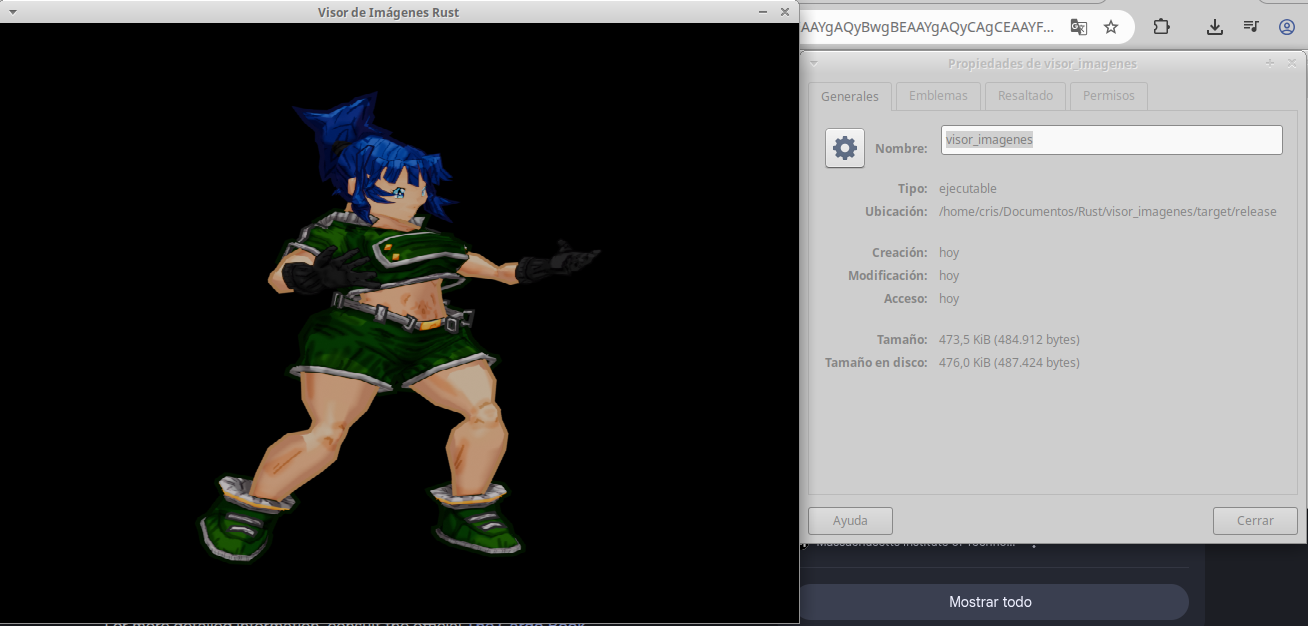Image resolution: width=1308 pixels, height=626 pixels.
Task: Minimize the Visor de Imágenes Rust window
Action: click(x=763, y=12)
